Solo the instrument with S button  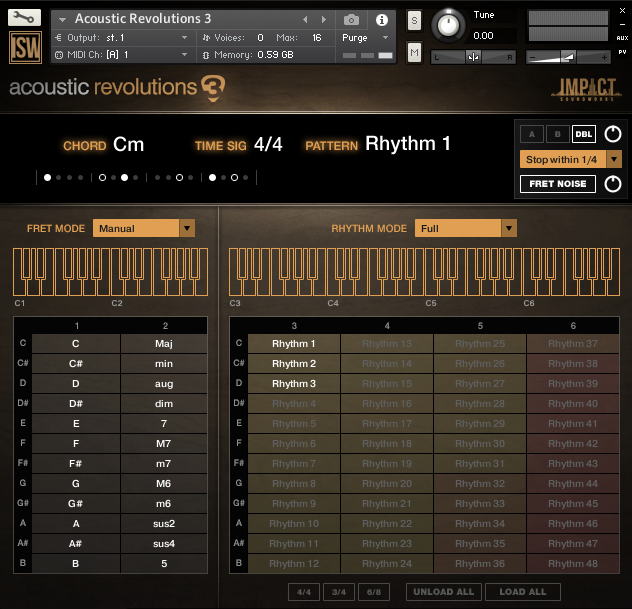tap(414, 20)
